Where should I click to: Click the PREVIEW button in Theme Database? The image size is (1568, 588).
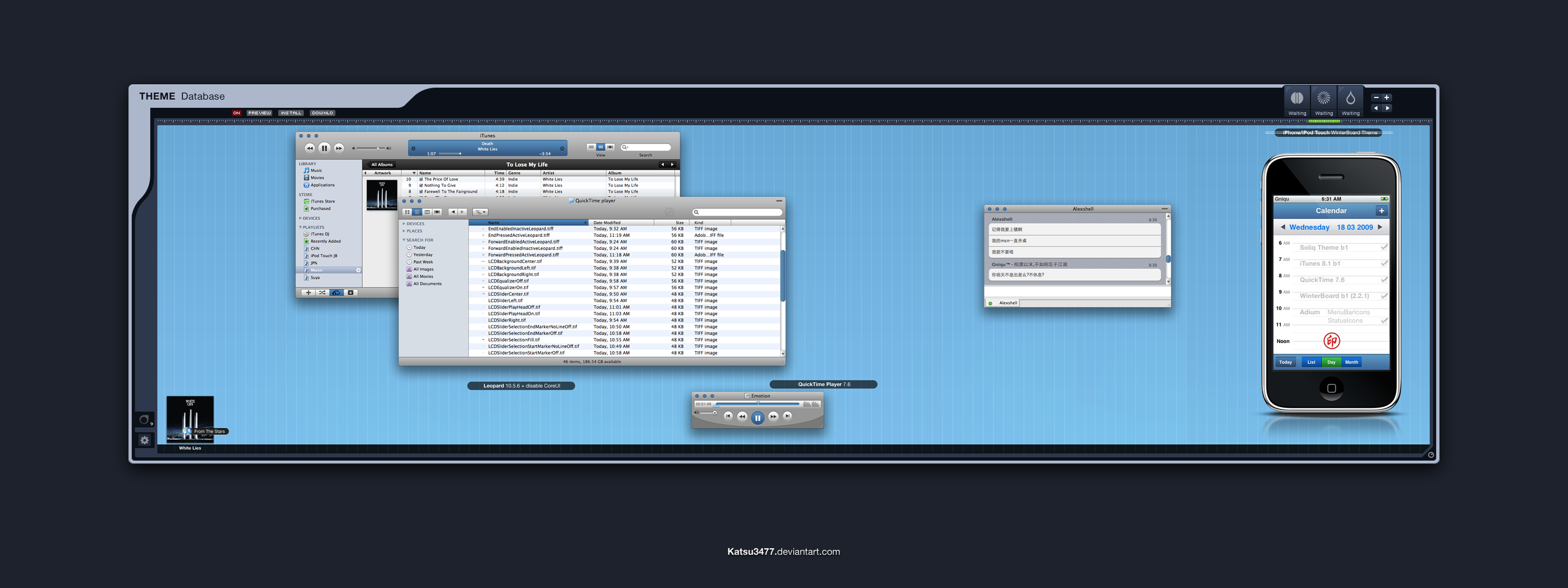point(259,113)
